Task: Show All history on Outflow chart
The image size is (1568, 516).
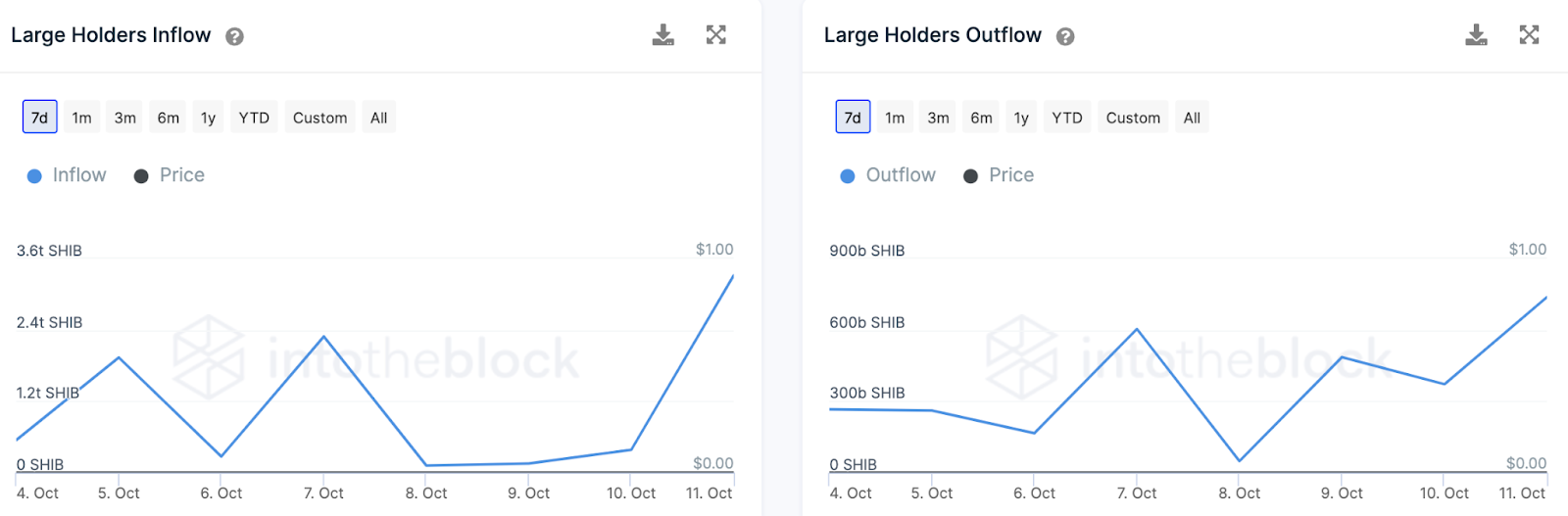Action: (1192, 117)
